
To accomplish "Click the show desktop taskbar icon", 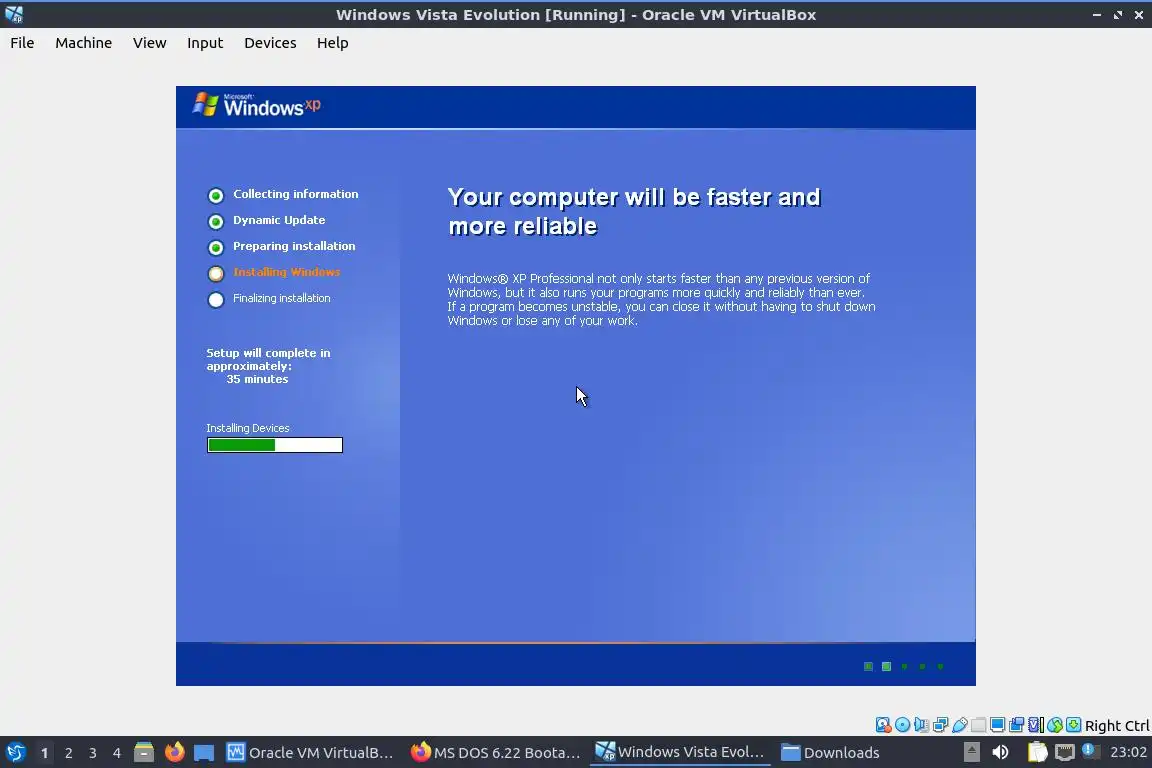I will pos(204,753).
